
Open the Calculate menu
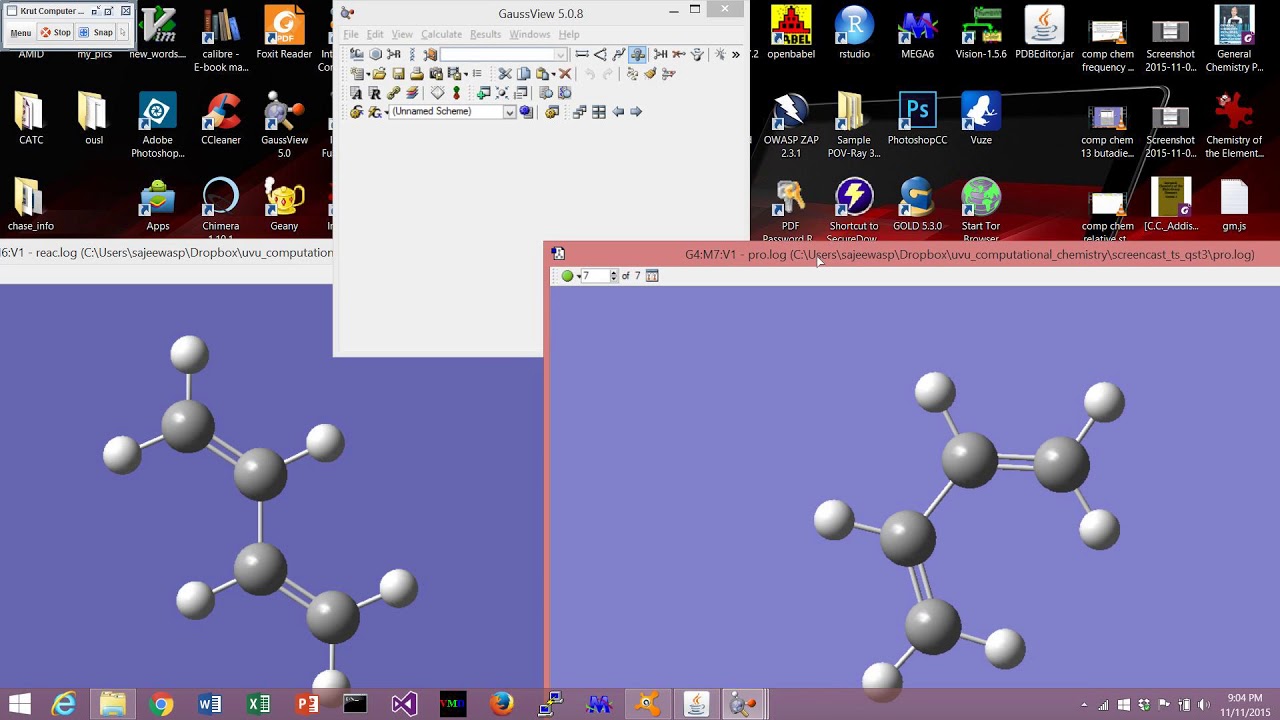point(441,34)
